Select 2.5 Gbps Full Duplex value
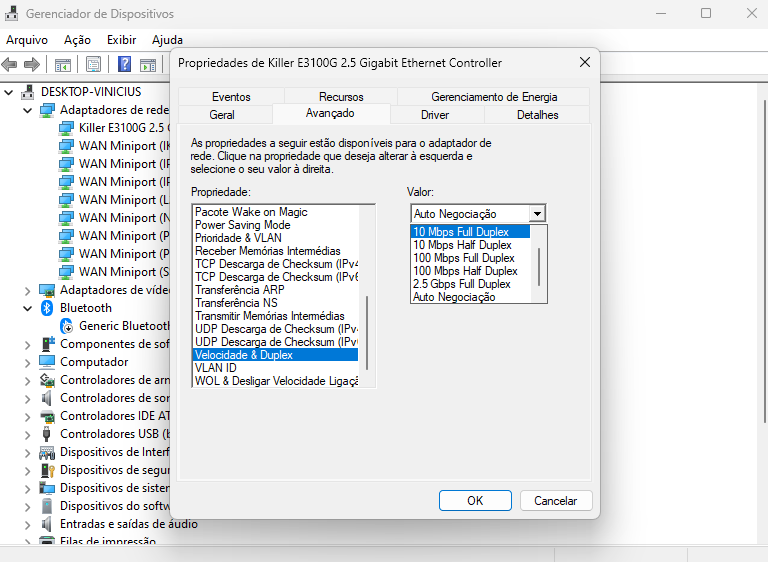This screenshot has height=562, width=768. pyautogui.click(x=471, y=284)
